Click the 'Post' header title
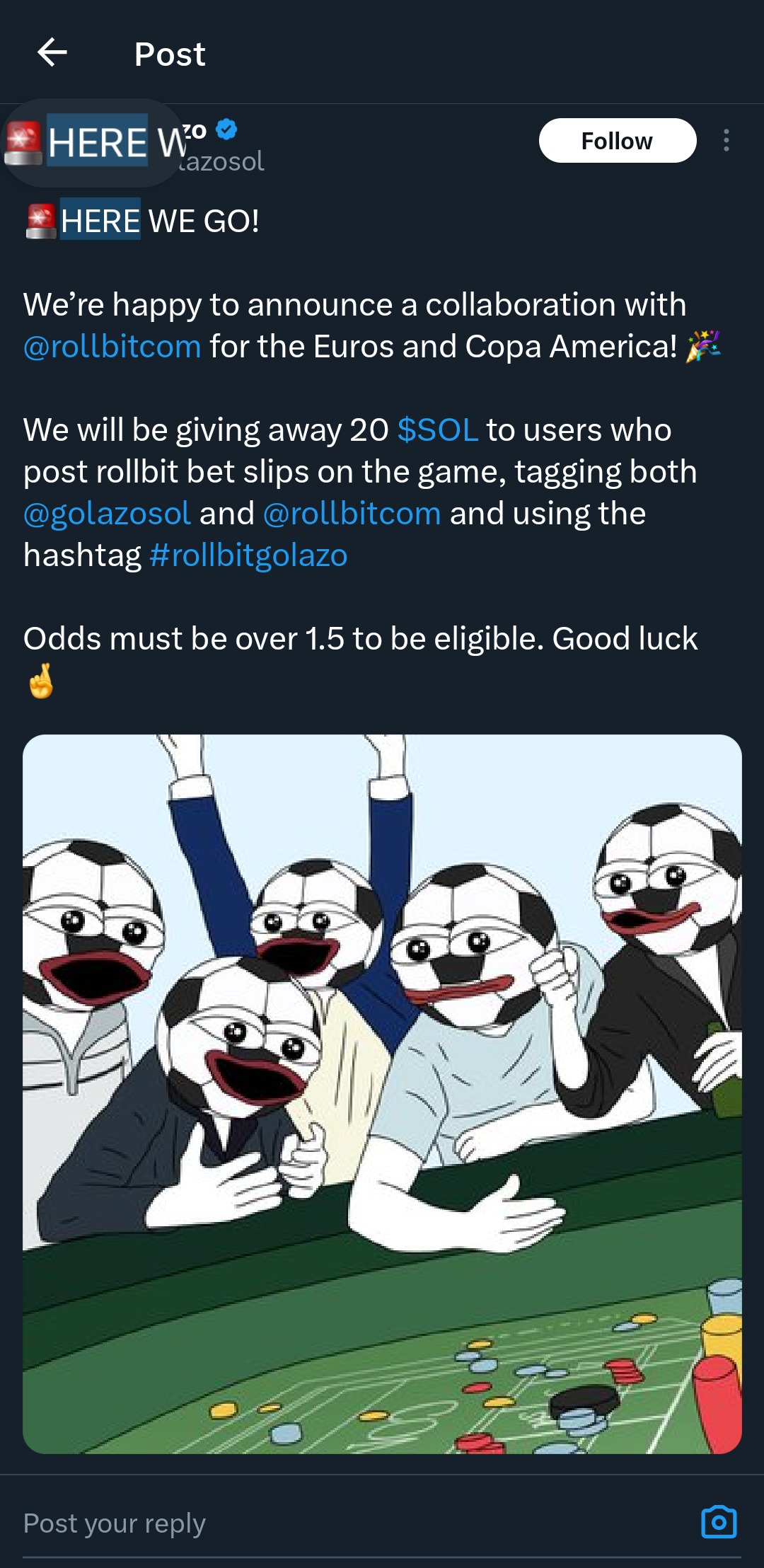Image resolution: width=764 pixels, height=1568 pixels. [170, 54]
